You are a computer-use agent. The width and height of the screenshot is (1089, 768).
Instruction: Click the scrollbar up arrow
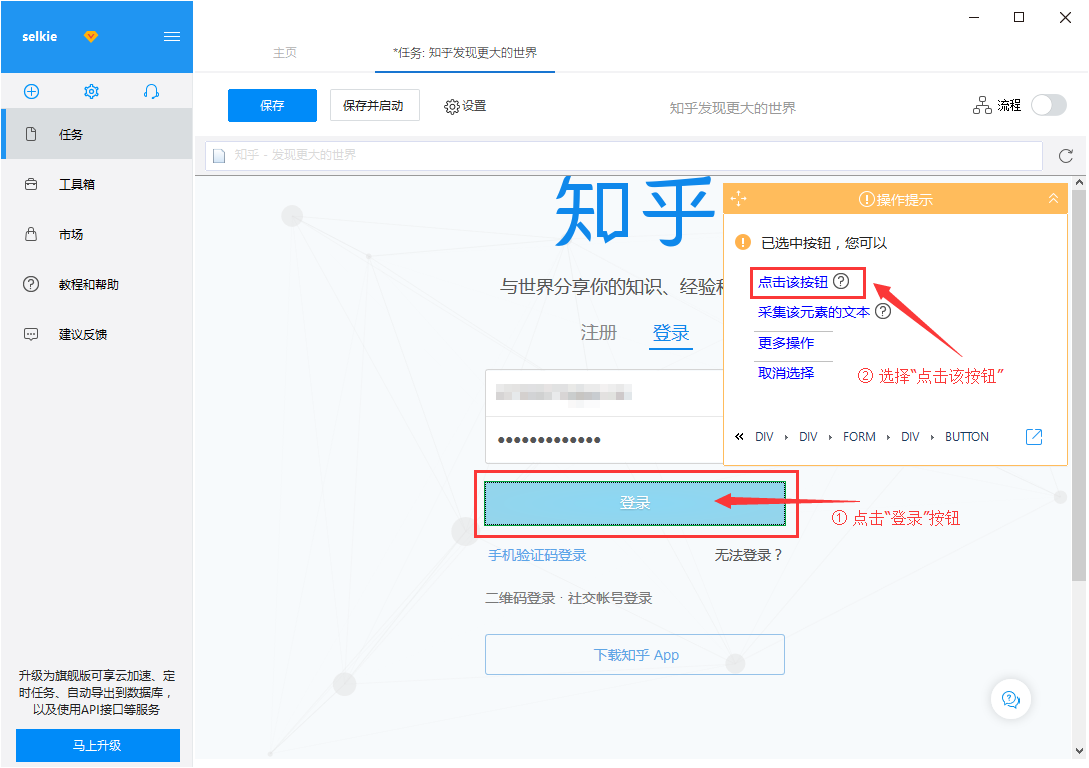[1079, 183]
